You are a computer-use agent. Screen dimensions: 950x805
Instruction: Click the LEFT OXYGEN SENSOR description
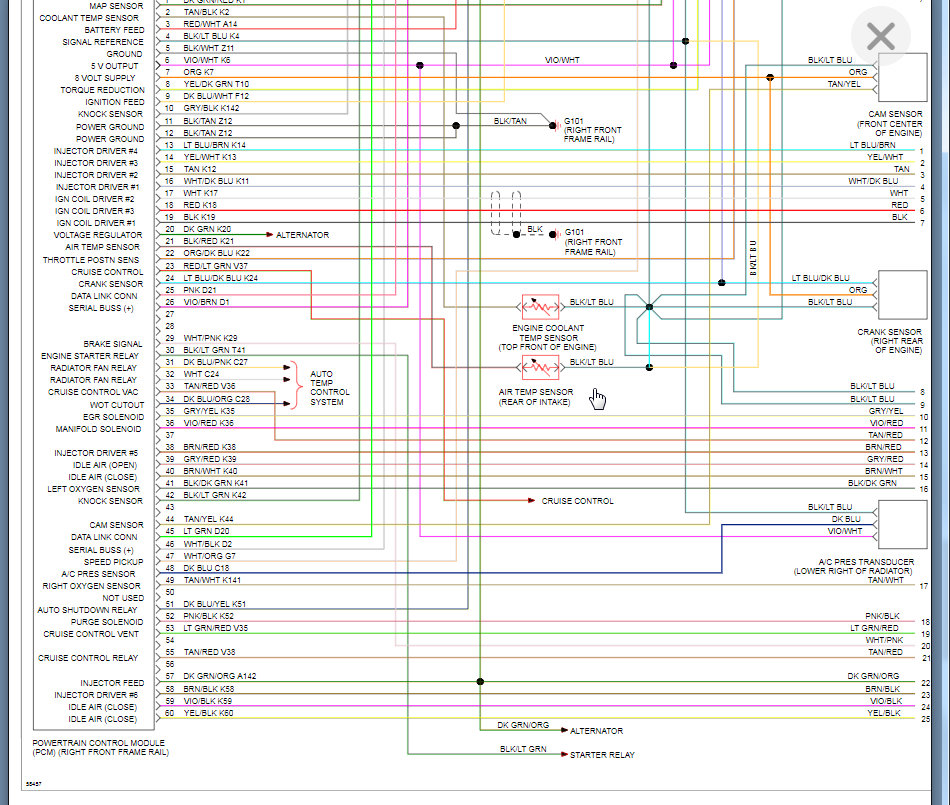pos(93,489)
